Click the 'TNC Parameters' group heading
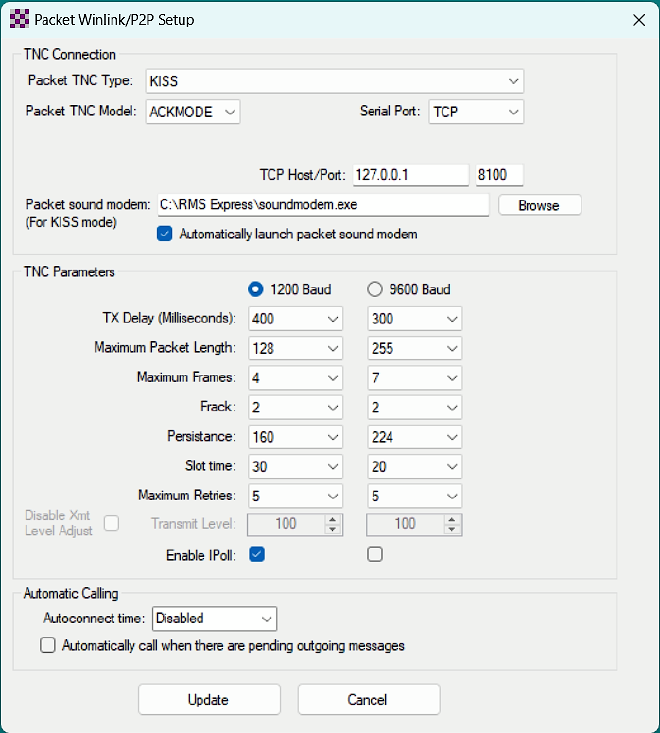 pos(69,272)
